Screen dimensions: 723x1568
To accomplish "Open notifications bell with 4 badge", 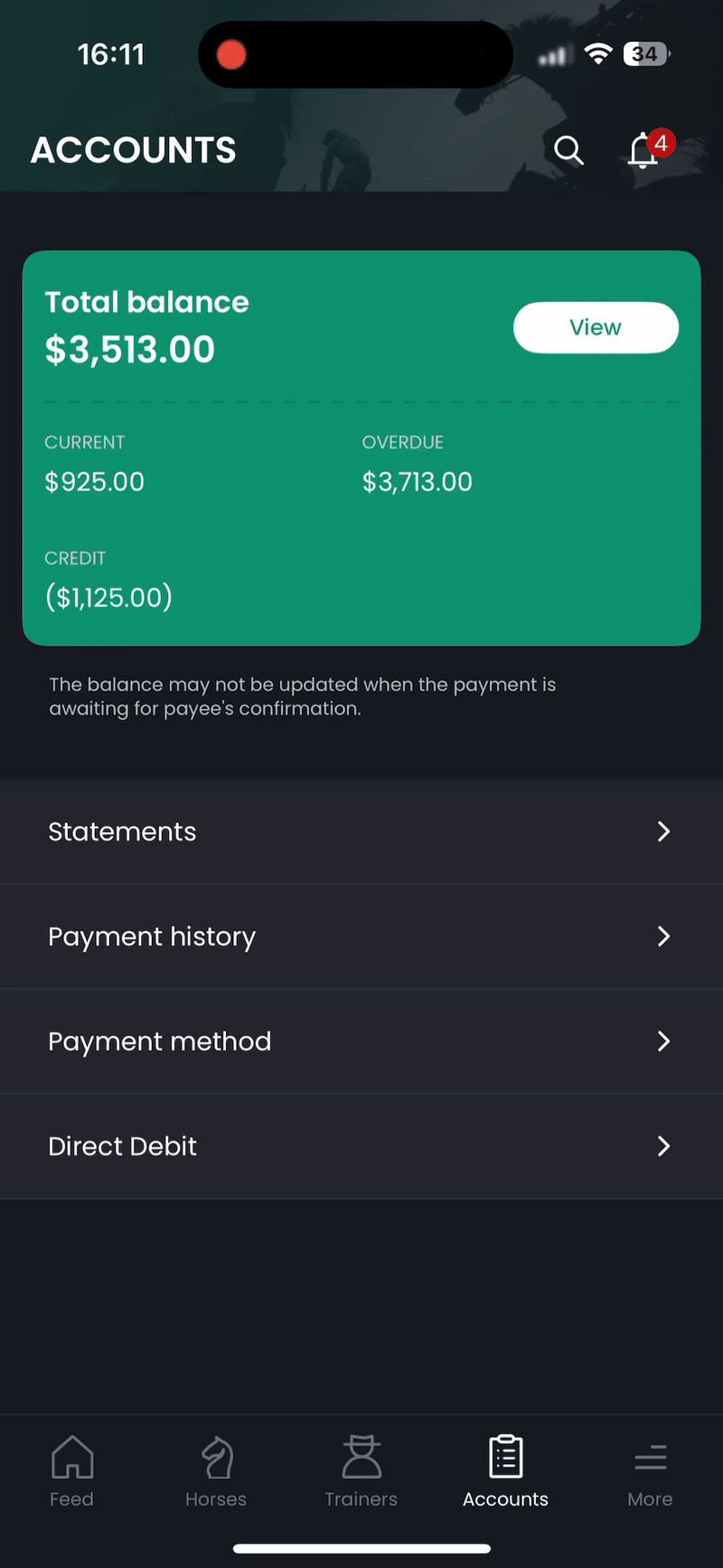I will pos(644,150).
